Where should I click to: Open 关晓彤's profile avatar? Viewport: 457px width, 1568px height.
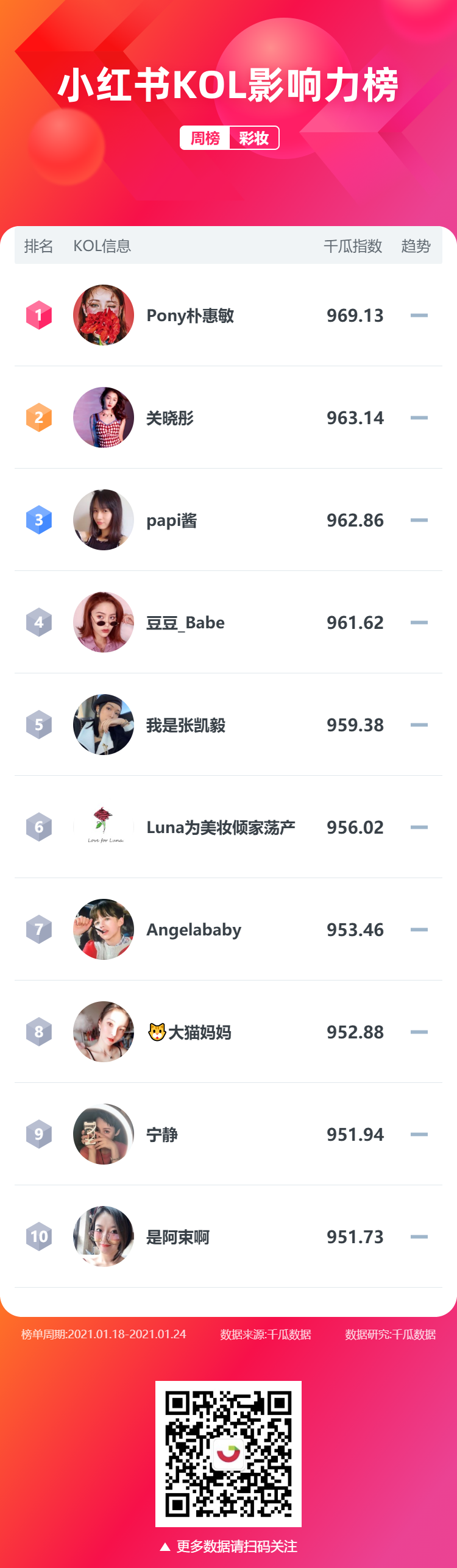click(104, 417)
